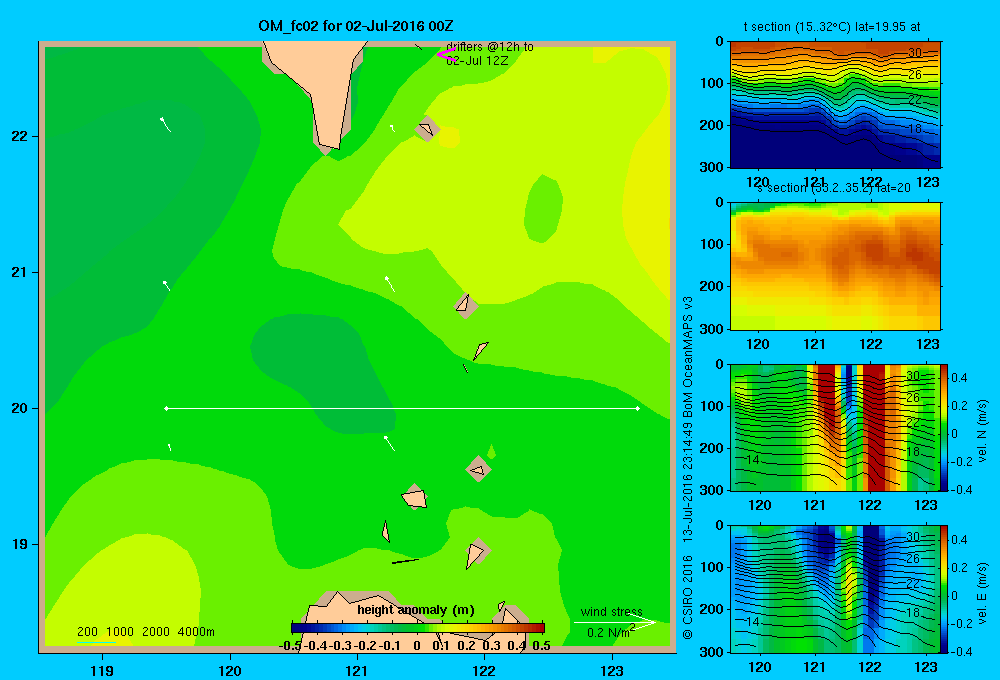
Task: Click the vel. N colorbar strip
Action: coord(945,427)
